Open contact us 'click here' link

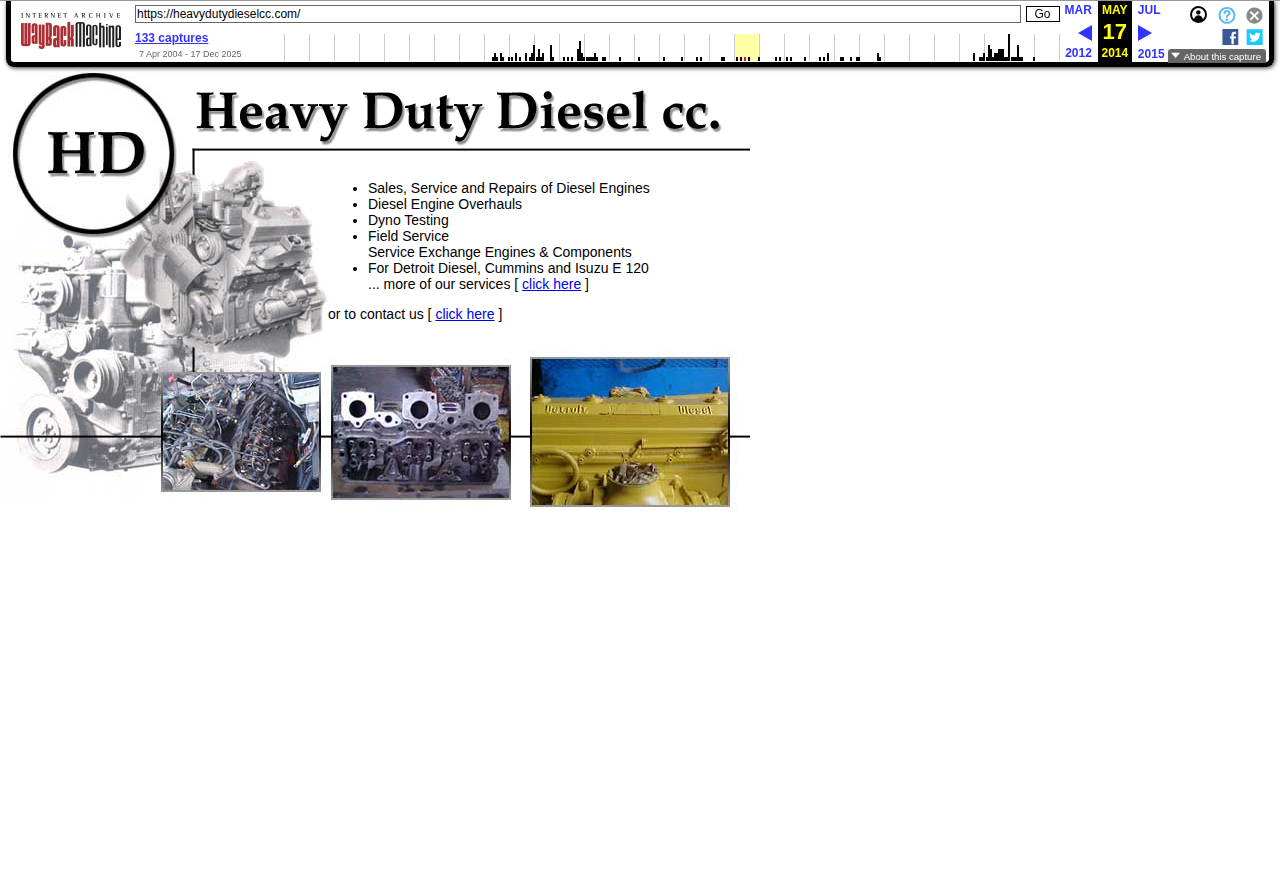(464, 314)
